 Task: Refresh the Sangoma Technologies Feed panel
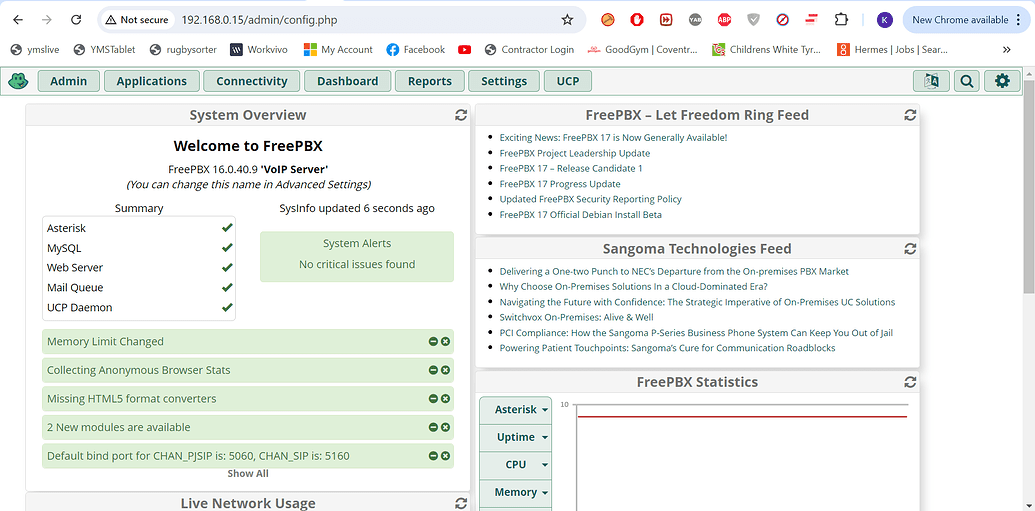(x=910, y=249)
